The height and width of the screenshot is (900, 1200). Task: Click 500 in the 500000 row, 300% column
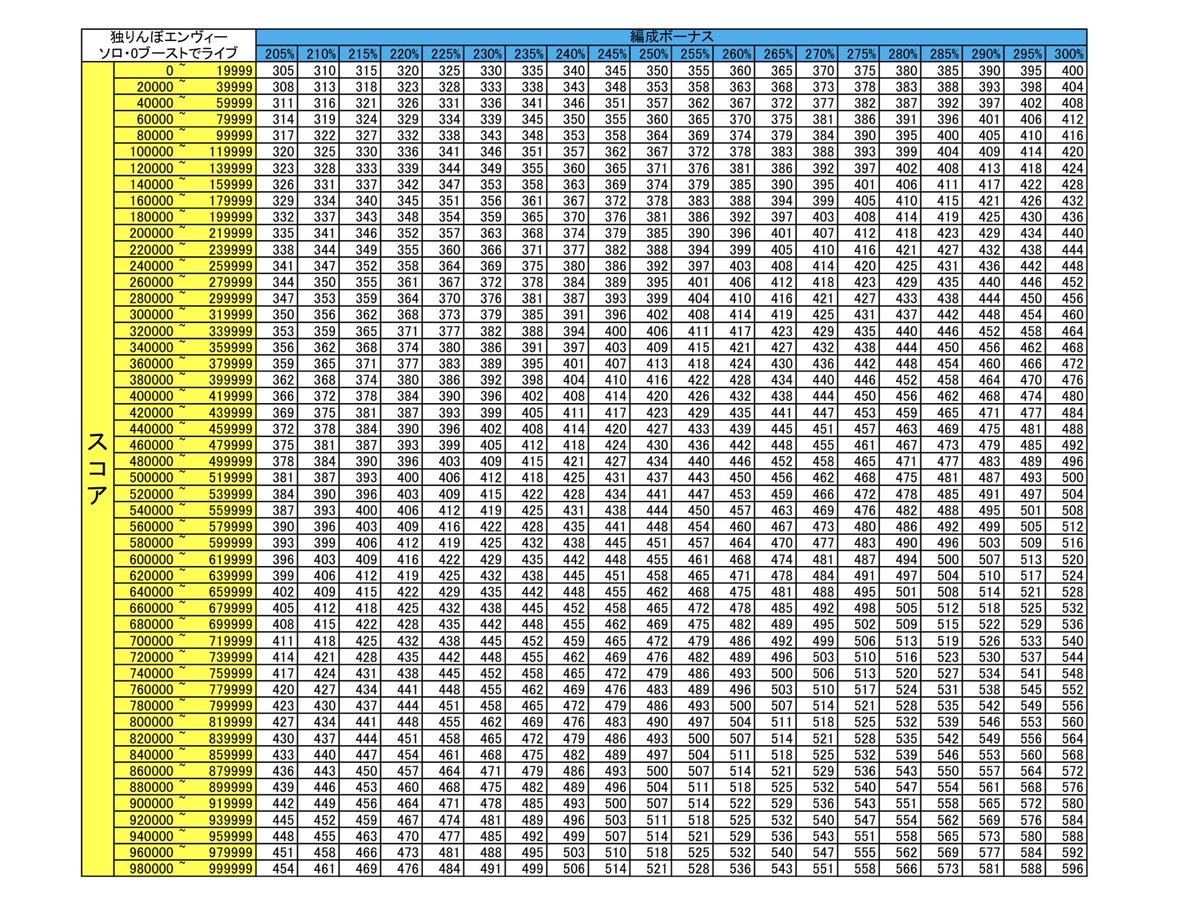point(1066,477)
